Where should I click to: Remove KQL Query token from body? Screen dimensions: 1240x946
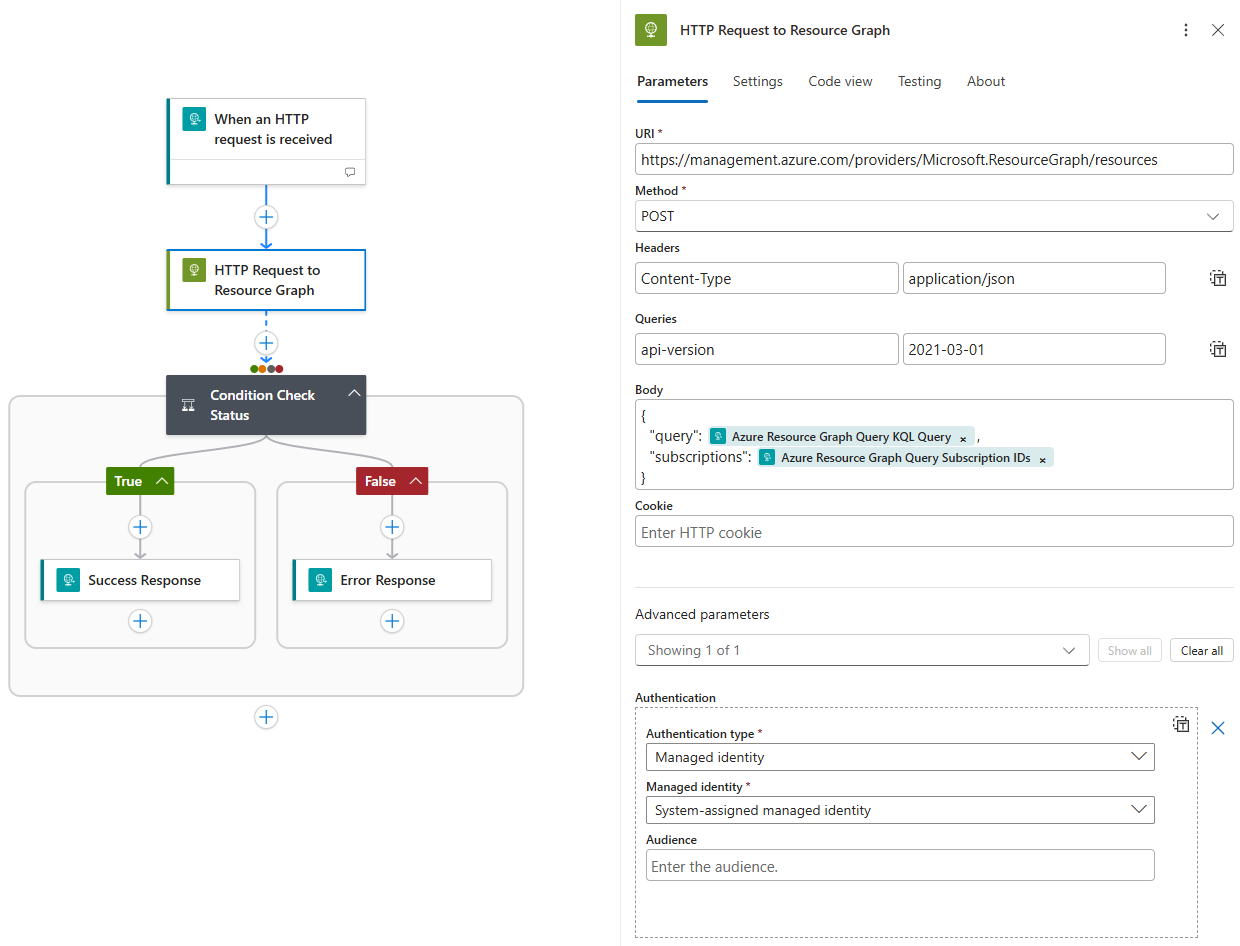coord(963,438)
